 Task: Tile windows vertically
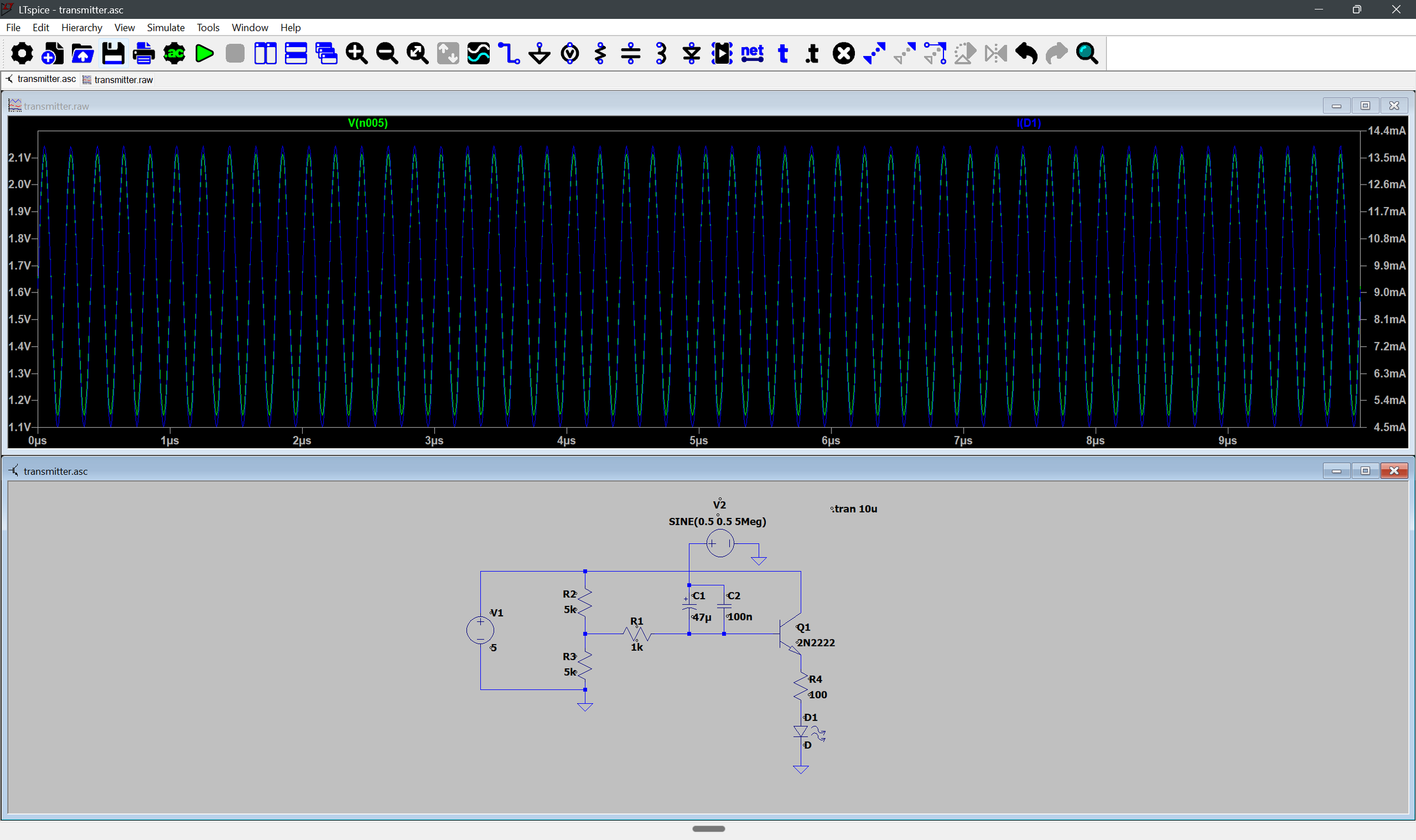pyautogui.click(x=265, y=54)
